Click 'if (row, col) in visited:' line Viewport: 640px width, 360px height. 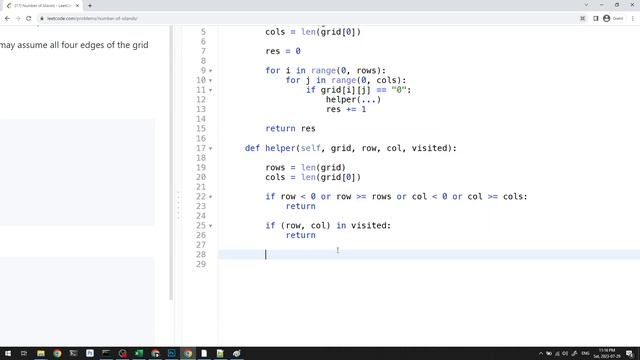tap(328, 225)
